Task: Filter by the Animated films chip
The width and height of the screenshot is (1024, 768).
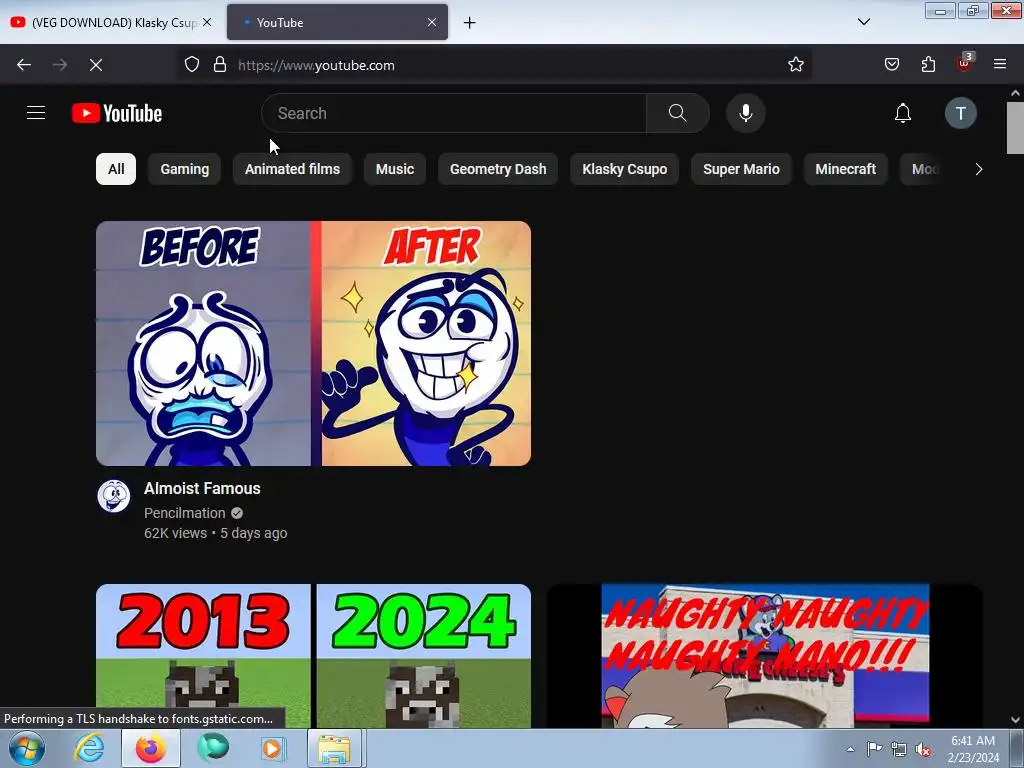Action: 292,169
